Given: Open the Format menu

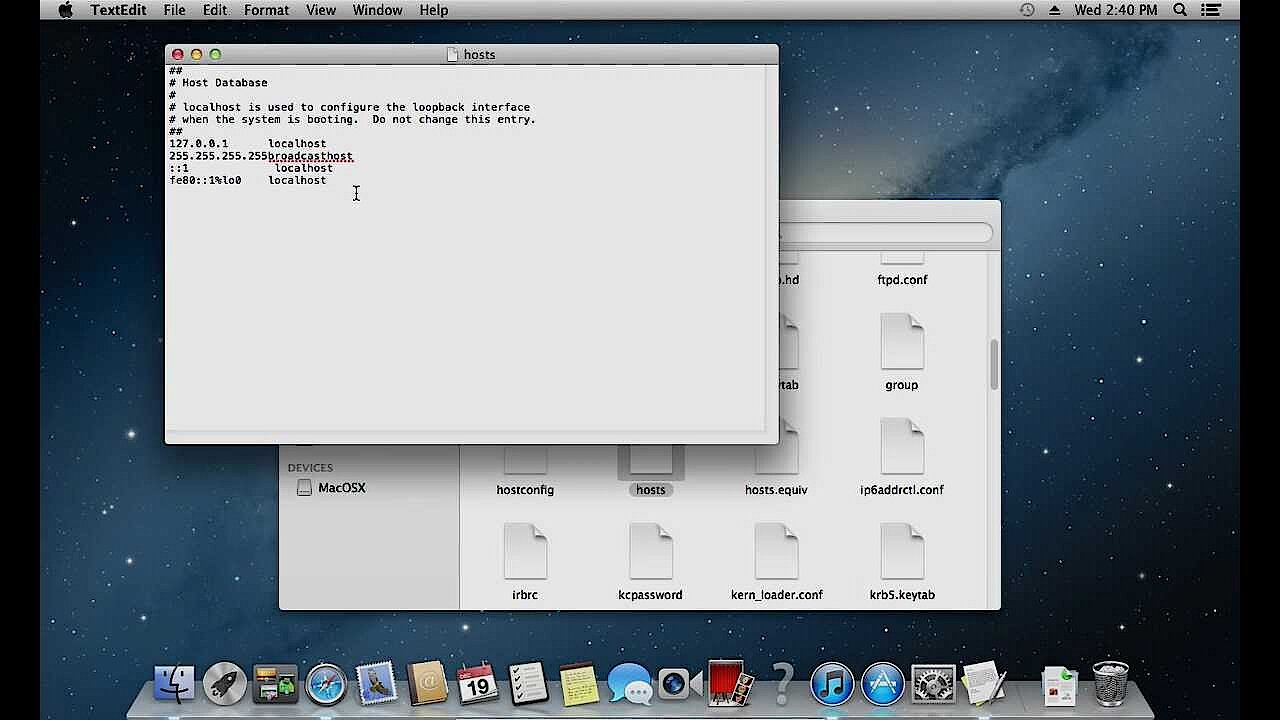Looking at the screenshot, I should [266, 10].
